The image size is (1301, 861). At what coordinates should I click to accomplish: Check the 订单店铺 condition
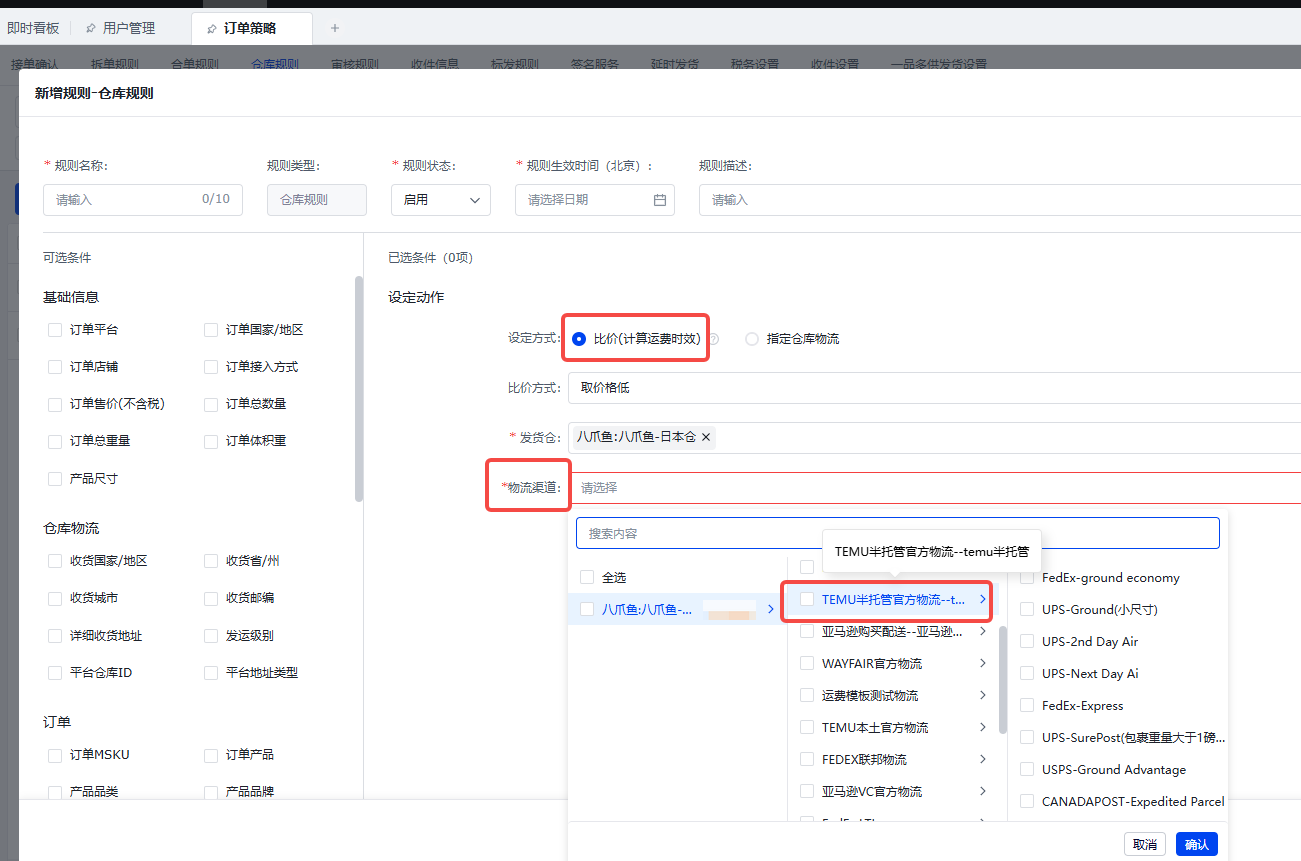click(x=55, y=367)
